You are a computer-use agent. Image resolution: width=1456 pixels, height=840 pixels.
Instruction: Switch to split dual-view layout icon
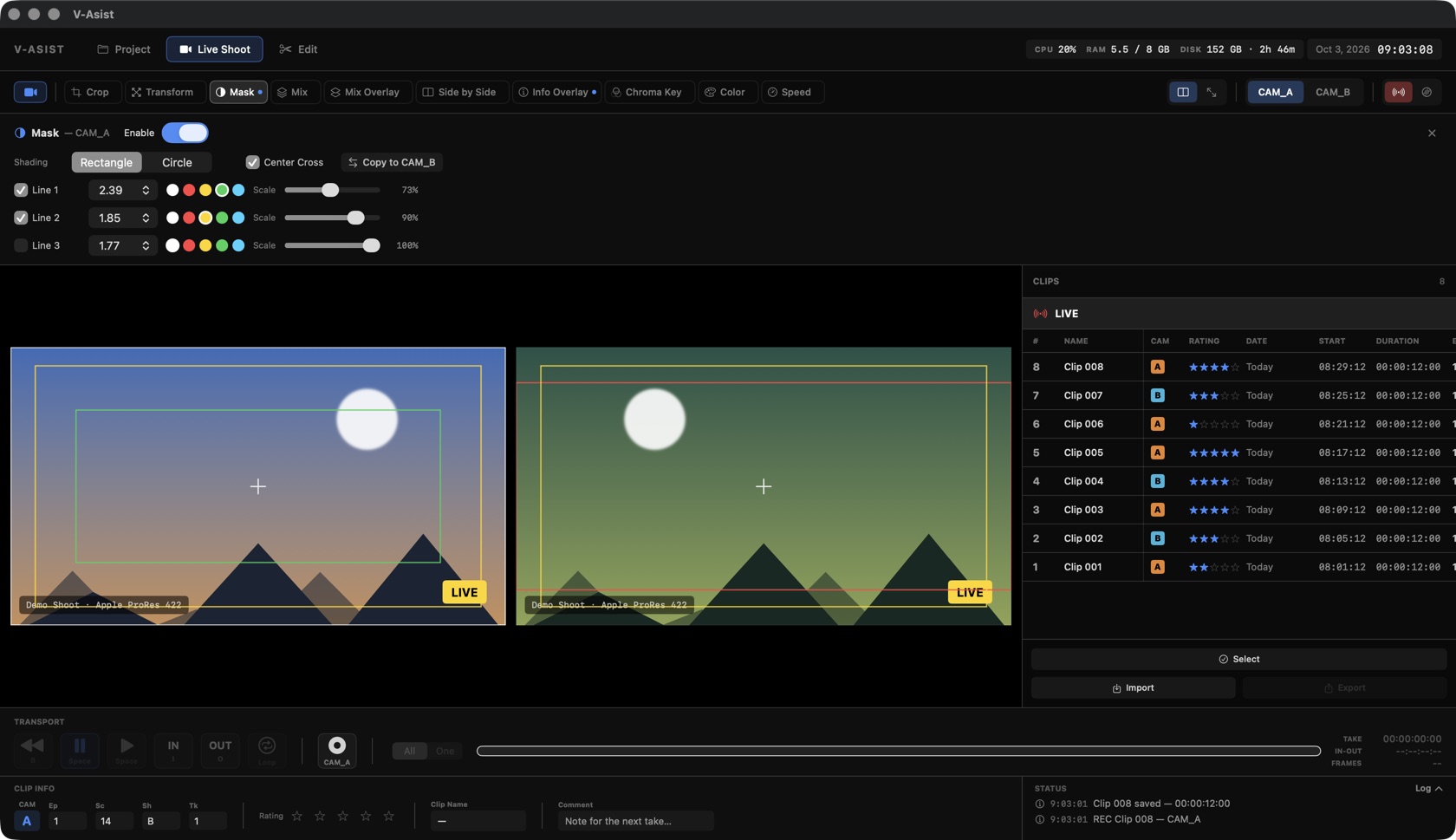[1183, 92]
